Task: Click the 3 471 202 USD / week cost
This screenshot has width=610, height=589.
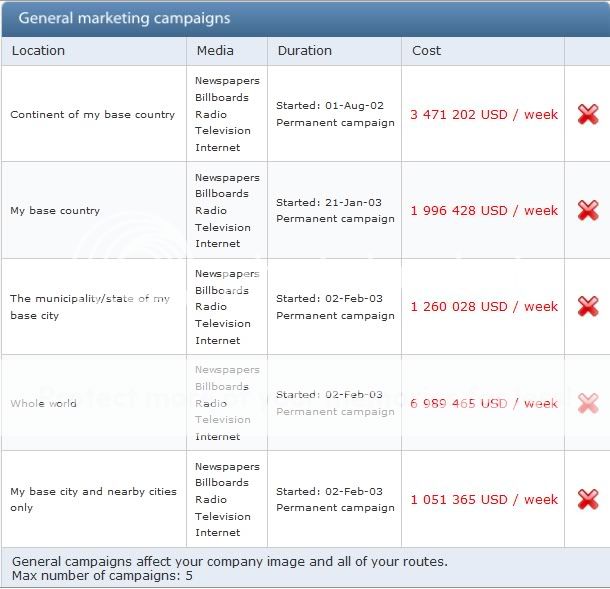Action: [x=484, y=114]
